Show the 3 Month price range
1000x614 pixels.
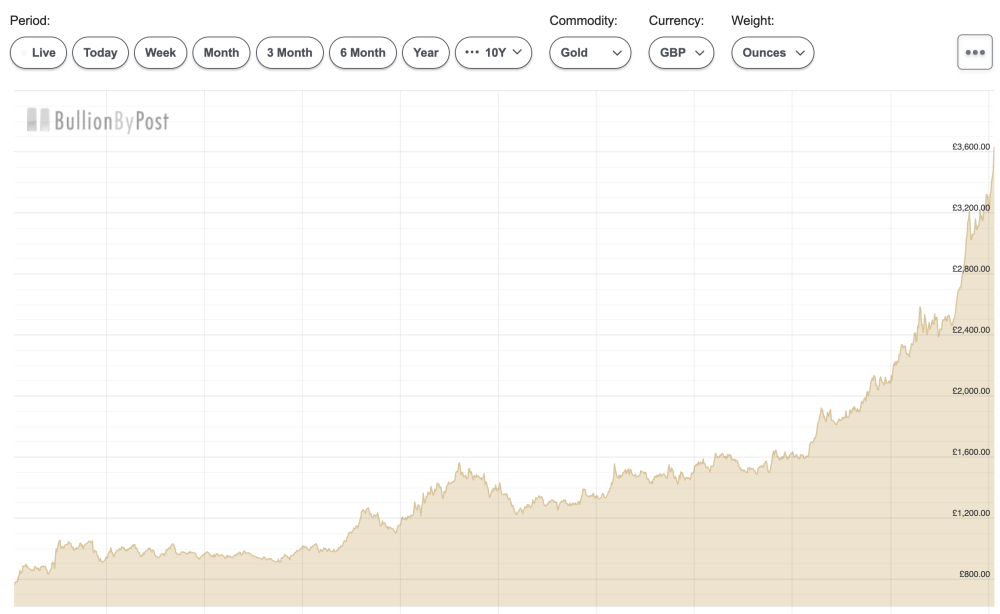pos(289,53)
